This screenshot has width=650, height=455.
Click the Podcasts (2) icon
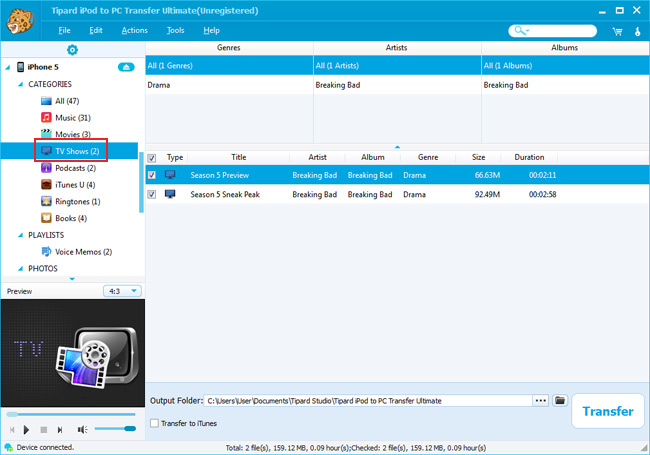pyautogui.click(x=46, y=168)
